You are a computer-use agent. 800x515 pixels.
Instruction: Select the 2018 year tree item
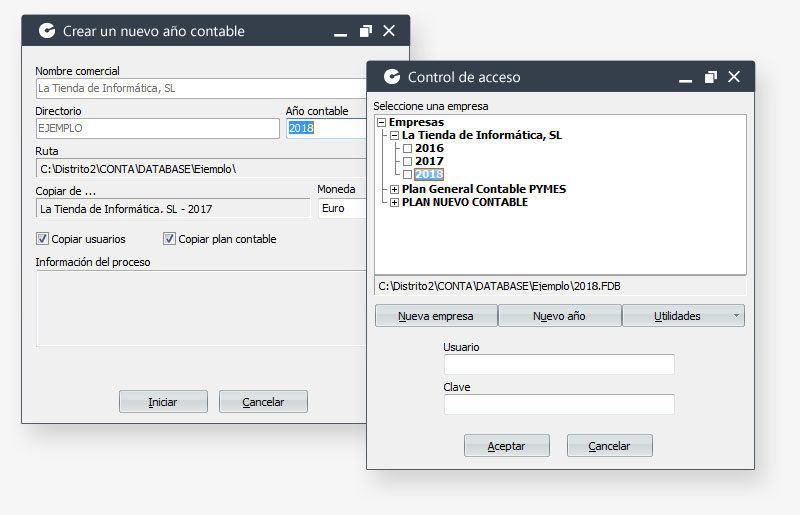click(429, 175)
